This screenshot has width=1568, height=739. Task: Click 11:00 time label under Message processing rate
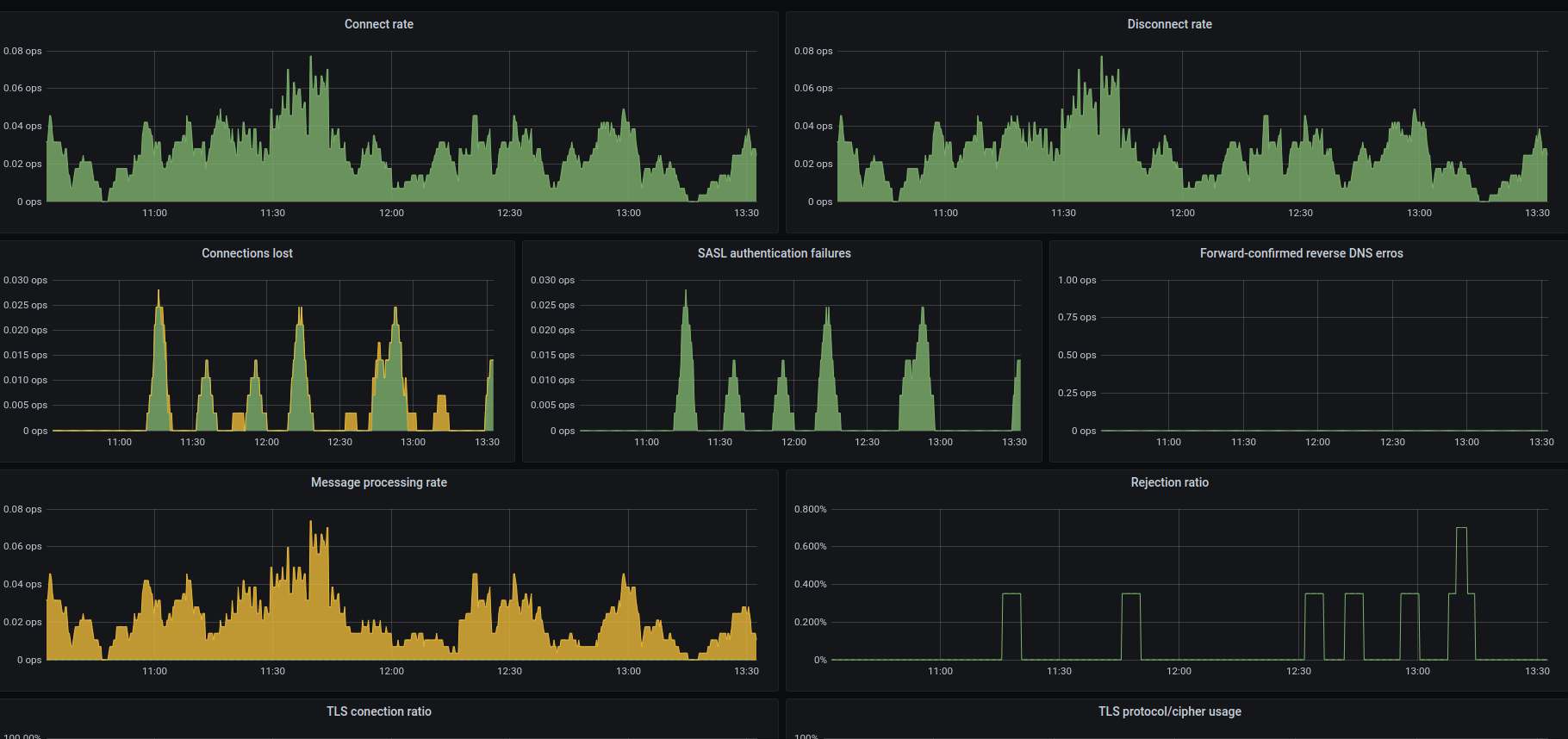[x=154, y=671]
